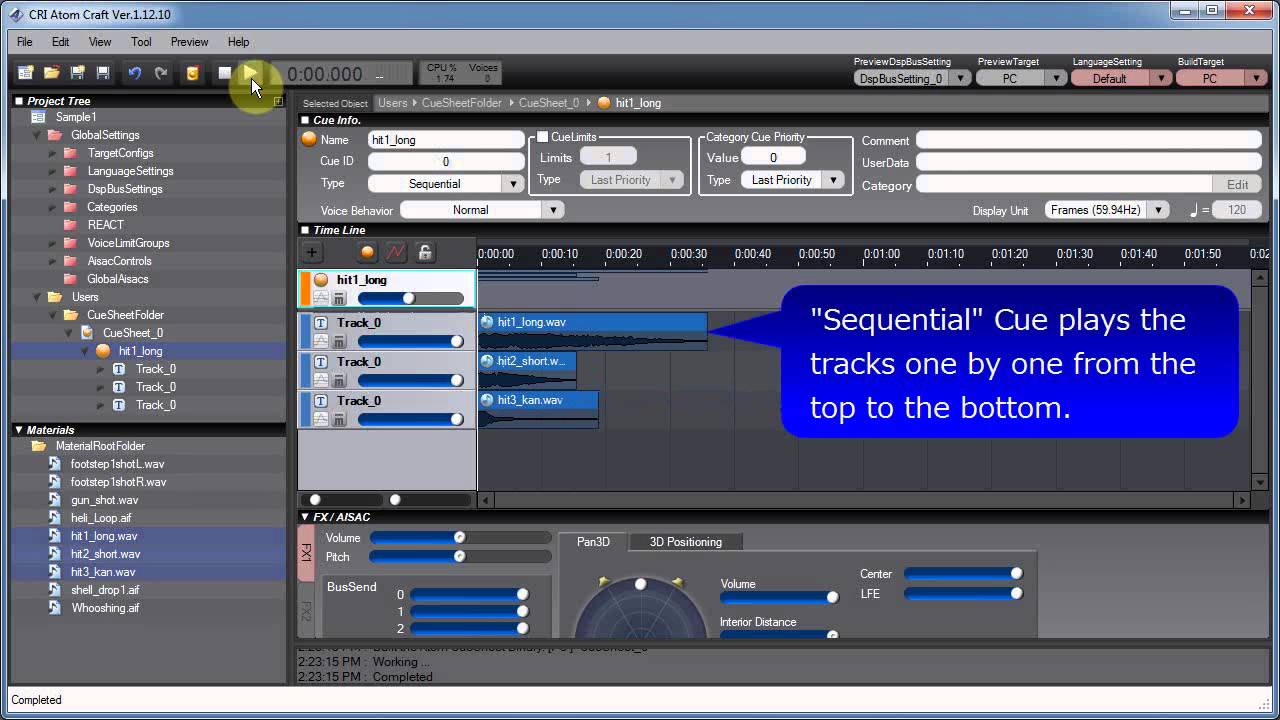This screenshot has width=1280, height=720.
Task: Click the T icon of the hit3_kan.wav track
Action: (x=321, y=401)
